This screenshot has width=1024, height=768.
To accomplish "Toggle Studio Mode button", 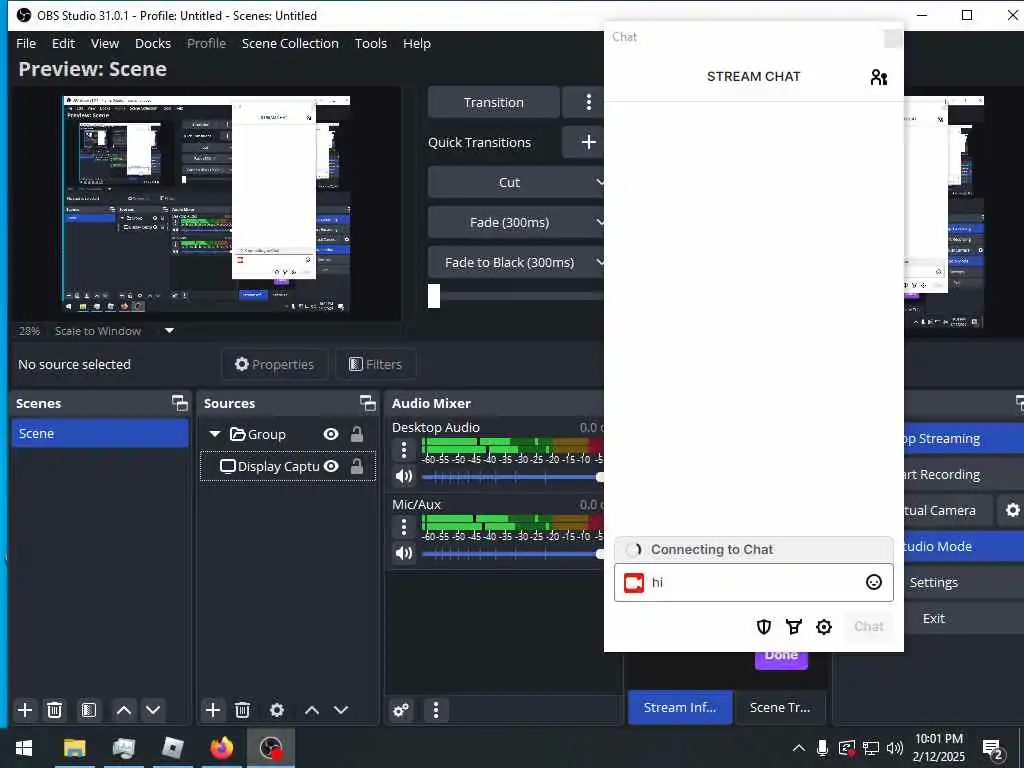I will click(964, 546).
